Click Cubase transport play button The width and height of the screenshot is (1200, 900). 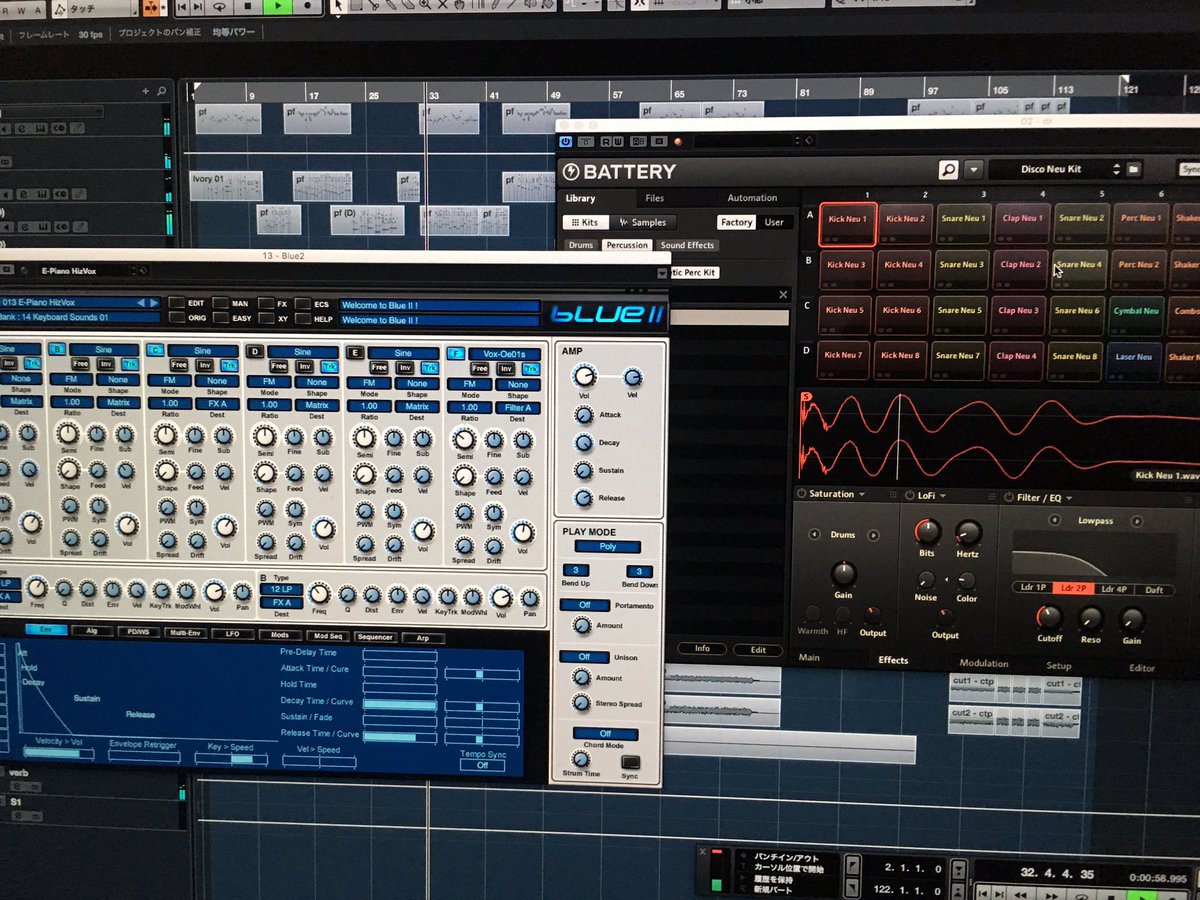278,6
